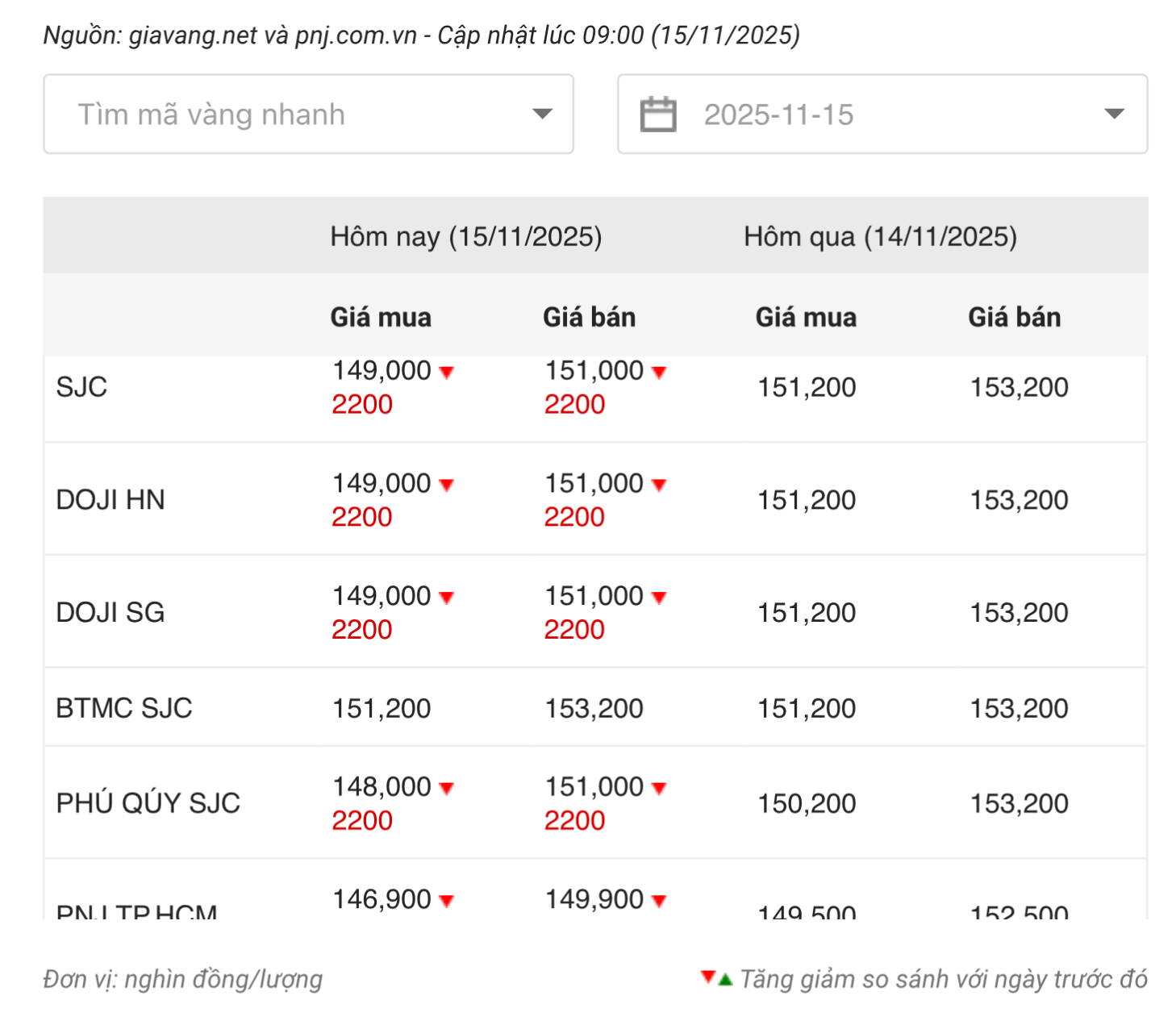
Task: Select the decrease arrow next to DOJI HN buy price
Action: [x=447, y=485]
